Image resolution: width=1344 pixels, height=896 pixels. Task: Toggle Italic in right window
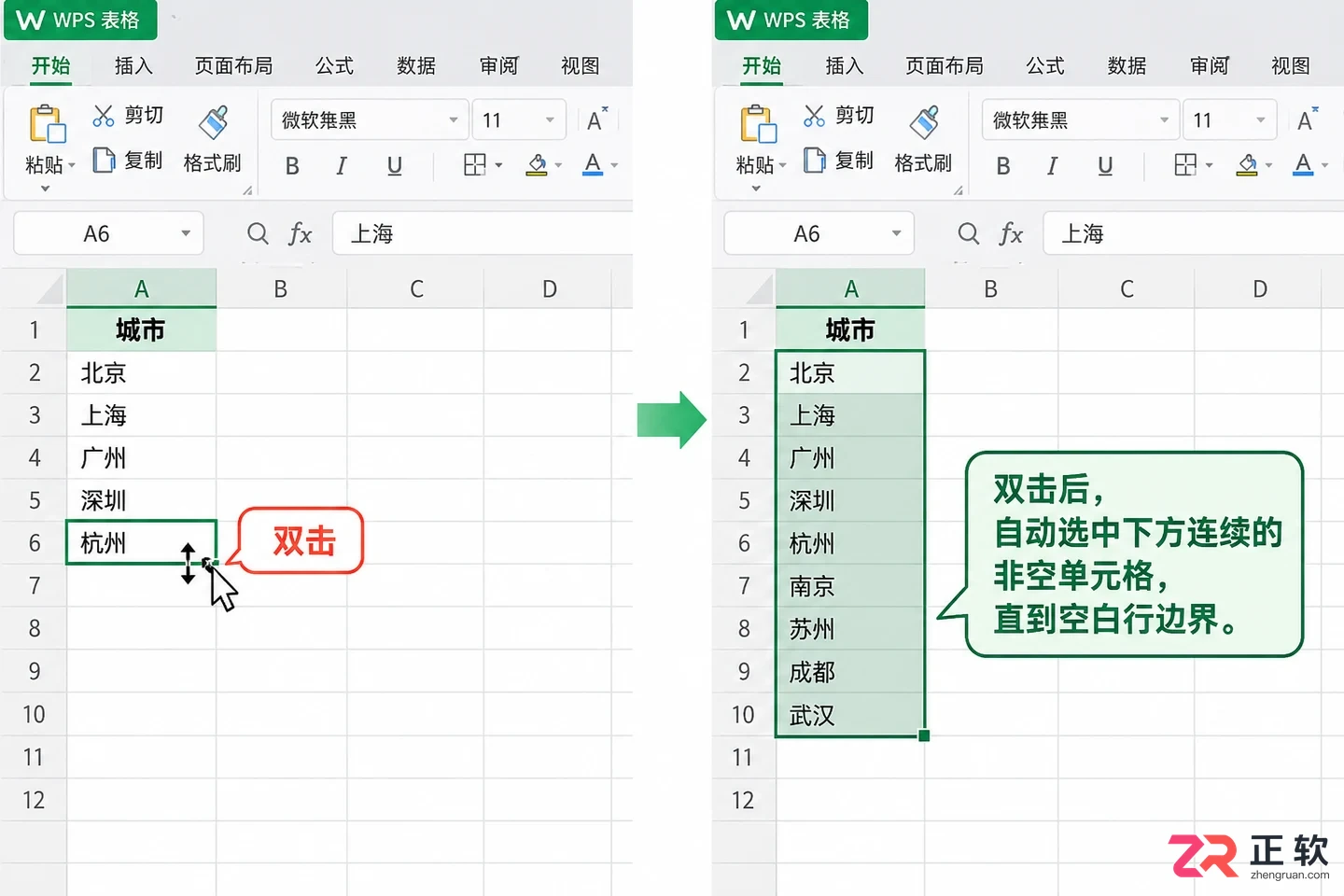[x=1052, y=166]
